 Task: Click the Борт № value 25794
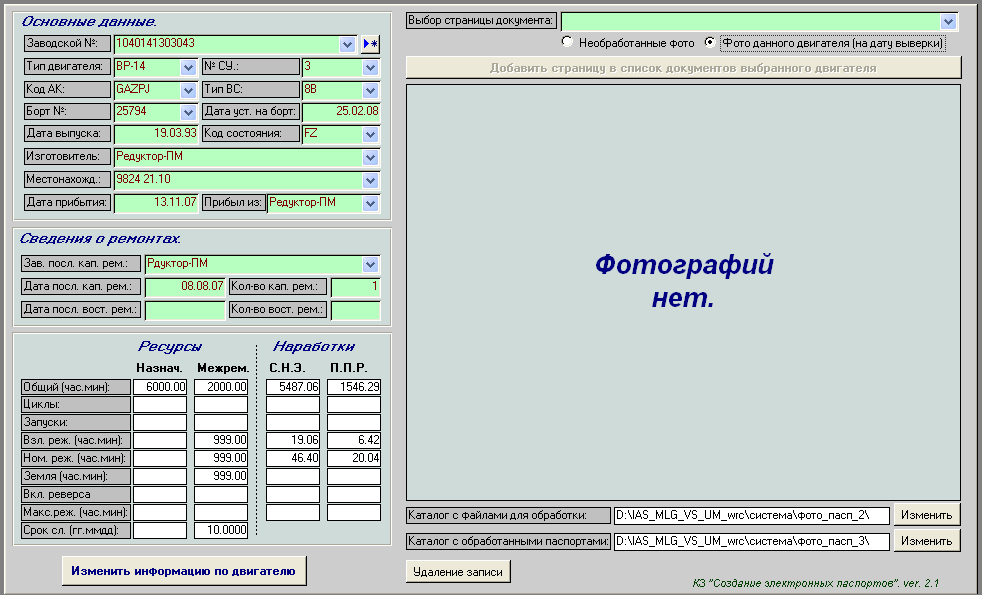(x=132, y=111)
